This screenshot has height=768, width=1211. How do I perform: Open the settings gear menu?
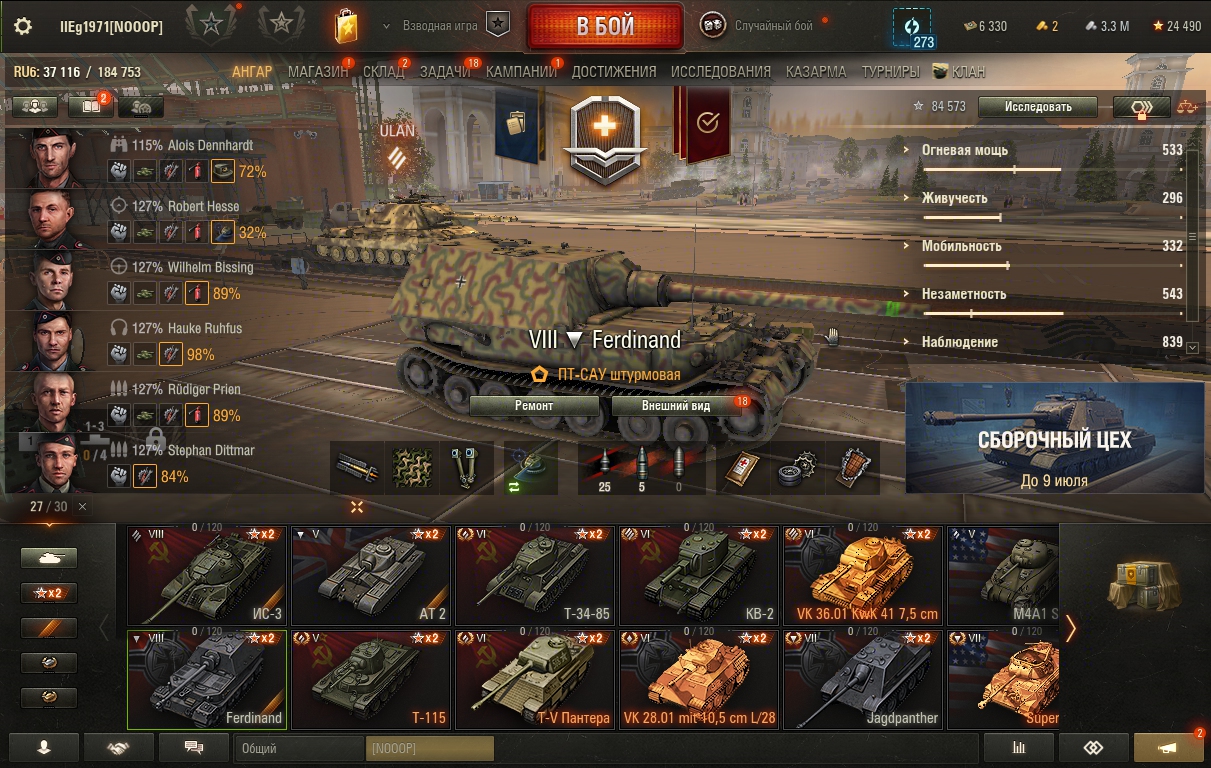(x=23, y=26)
